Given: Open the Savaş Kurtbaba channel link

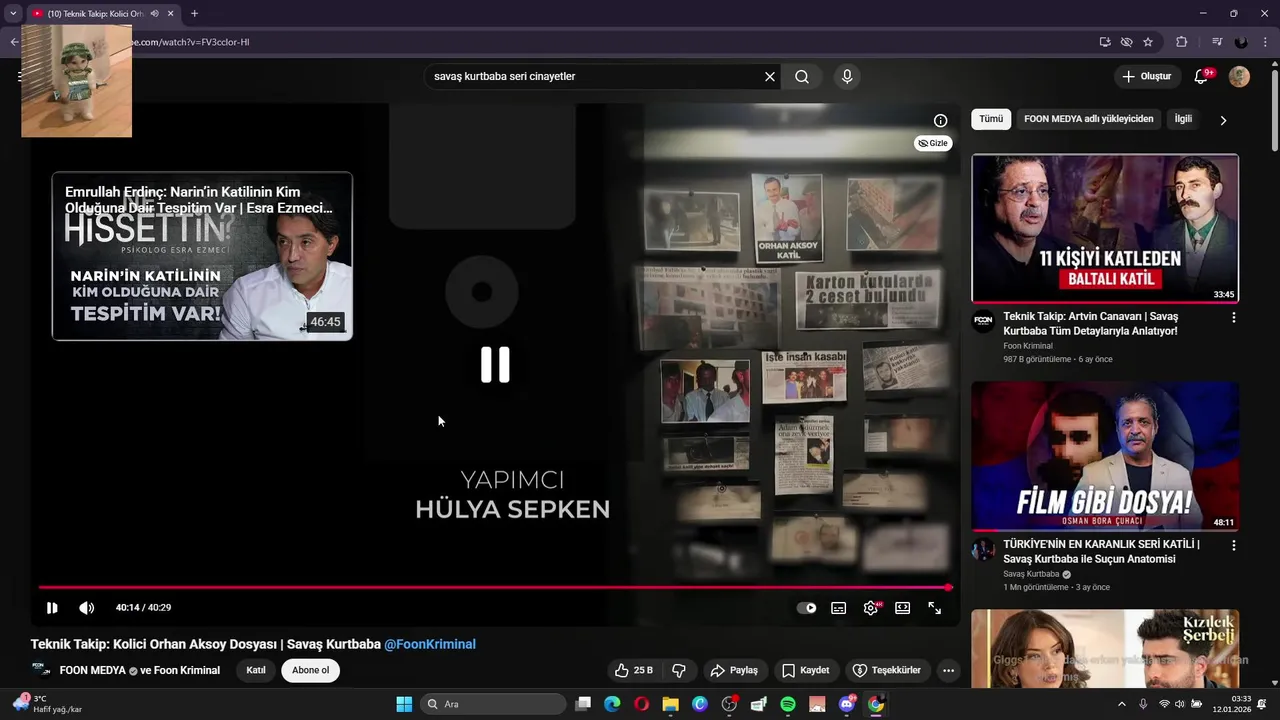Looking at the screenshot, I should pyautogui.click(x=1031, y=574).
